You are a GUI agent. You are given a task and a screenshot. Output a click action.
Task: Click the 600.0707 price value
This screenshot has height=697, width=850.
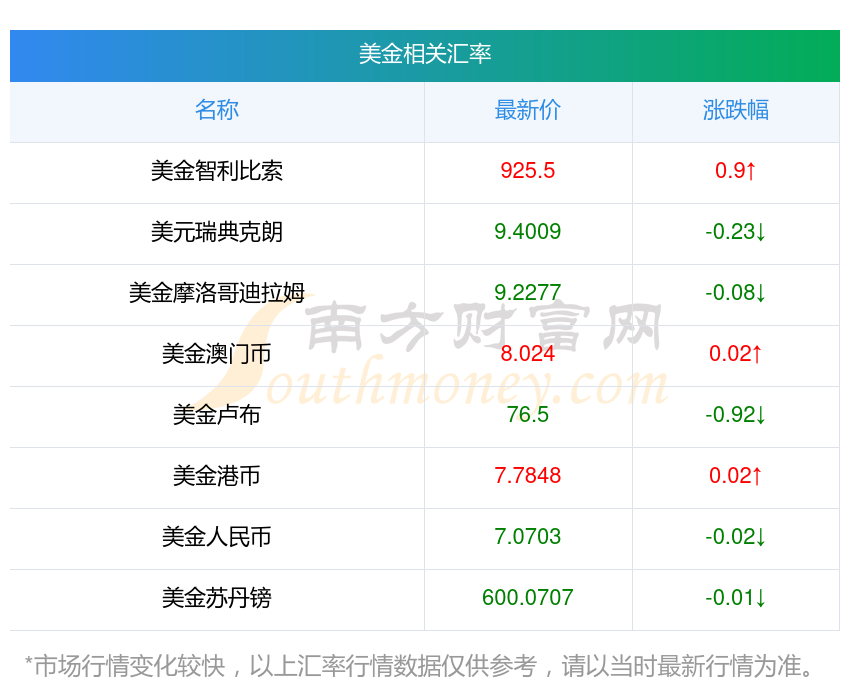(527, 598)
